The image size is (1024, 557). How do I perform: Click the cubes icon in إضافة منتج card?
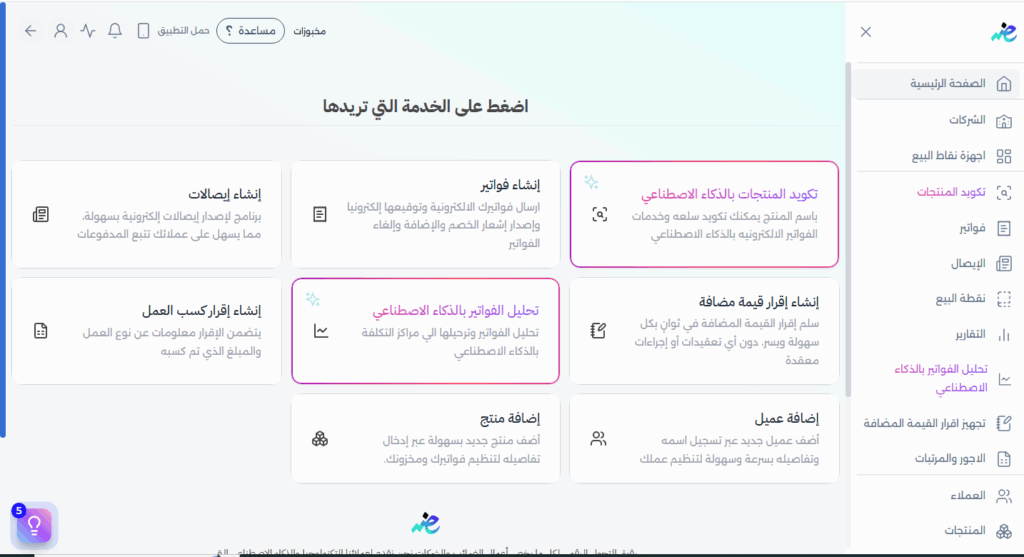coord(320,439)
